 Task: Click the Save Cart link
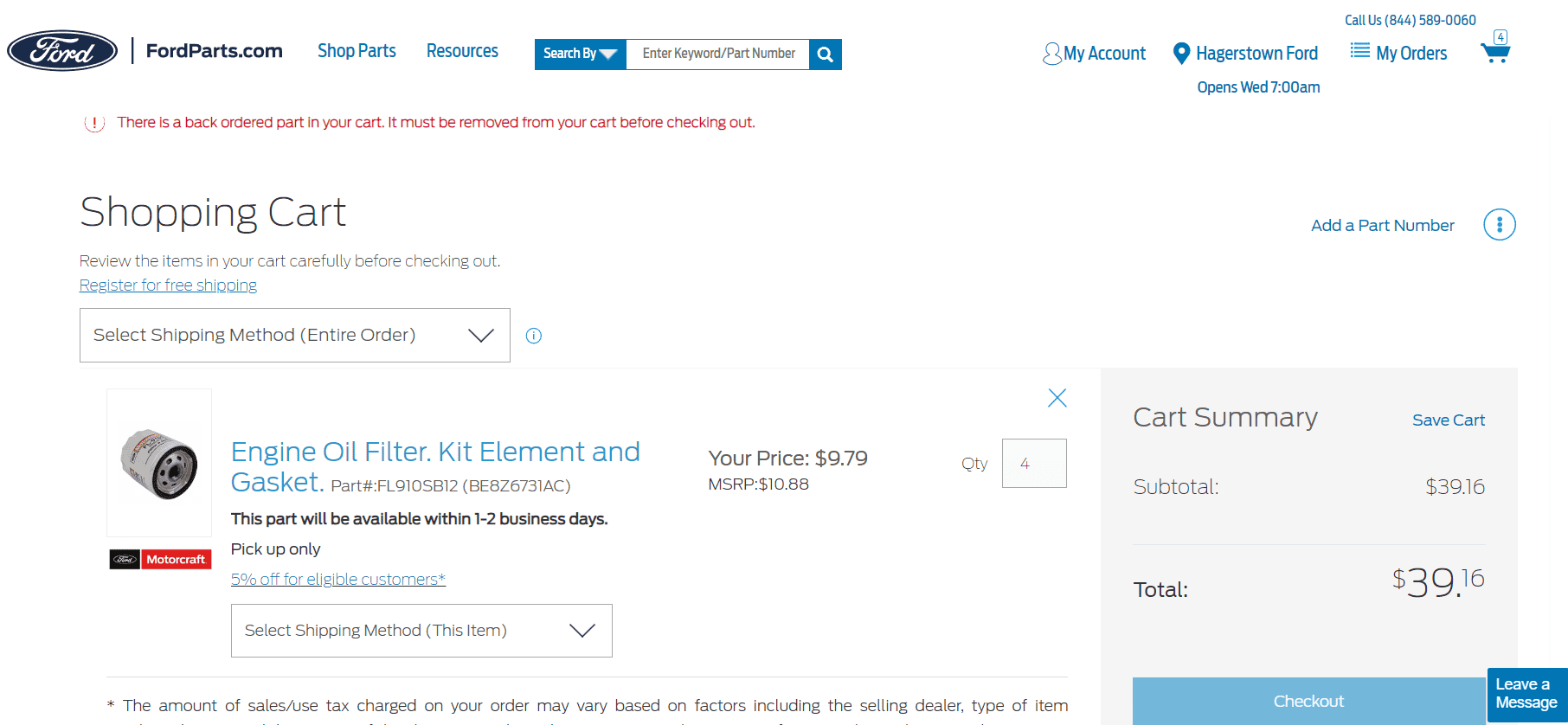click(x=1448, y=420)
